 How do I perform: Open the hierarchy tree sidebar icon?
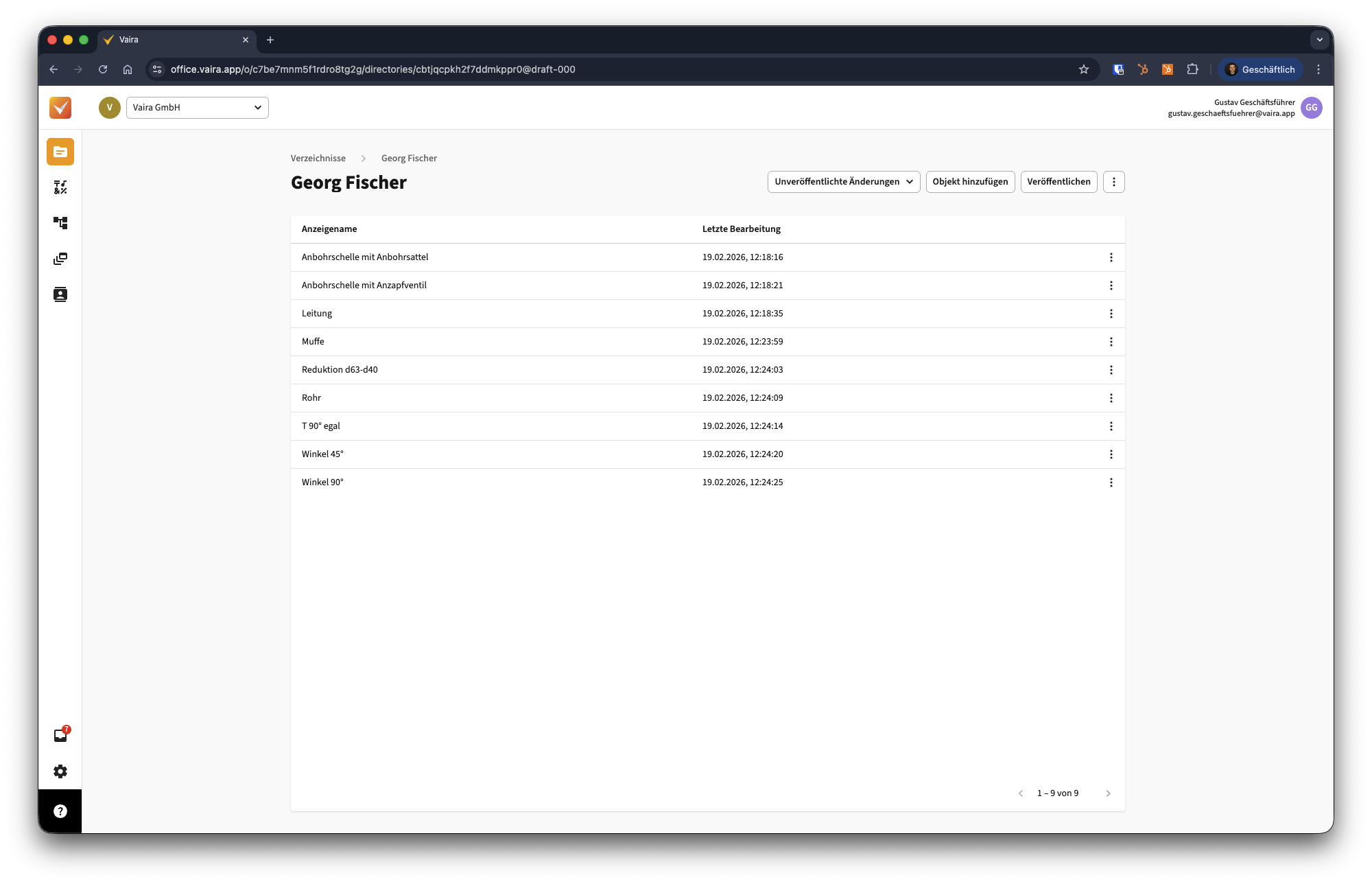tap(60, 223)
